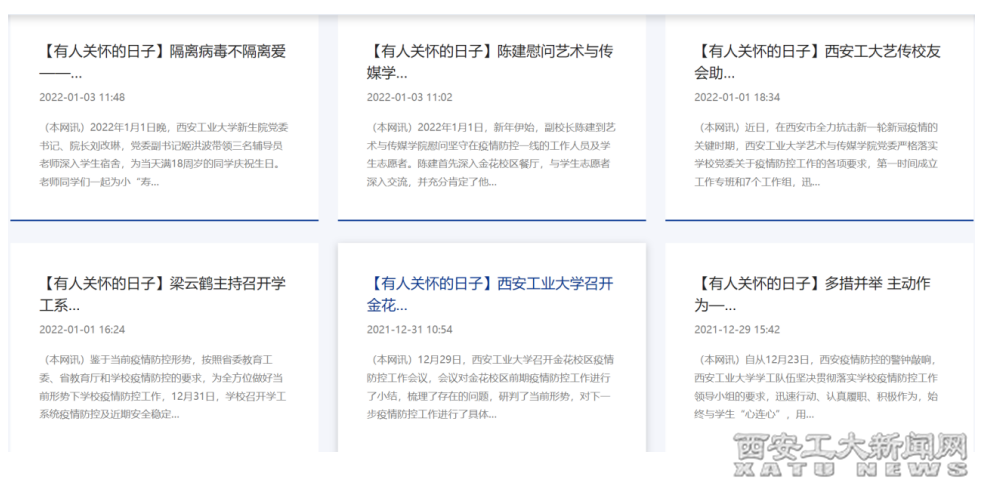Open the highlighted 西安工业大学召开金花 article headline
This screenshot has width=989, height=487.
point(490,294)
